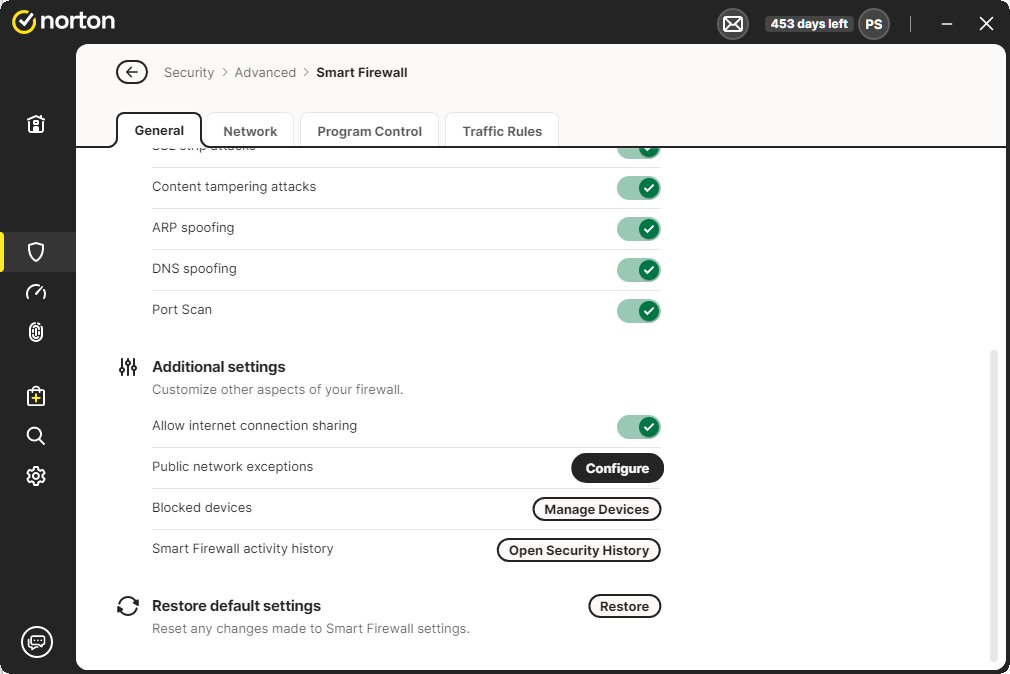Click the DNS spoofing label
Image resolution: width=1010 pixels, height=674 pixels.
(194, 269)
